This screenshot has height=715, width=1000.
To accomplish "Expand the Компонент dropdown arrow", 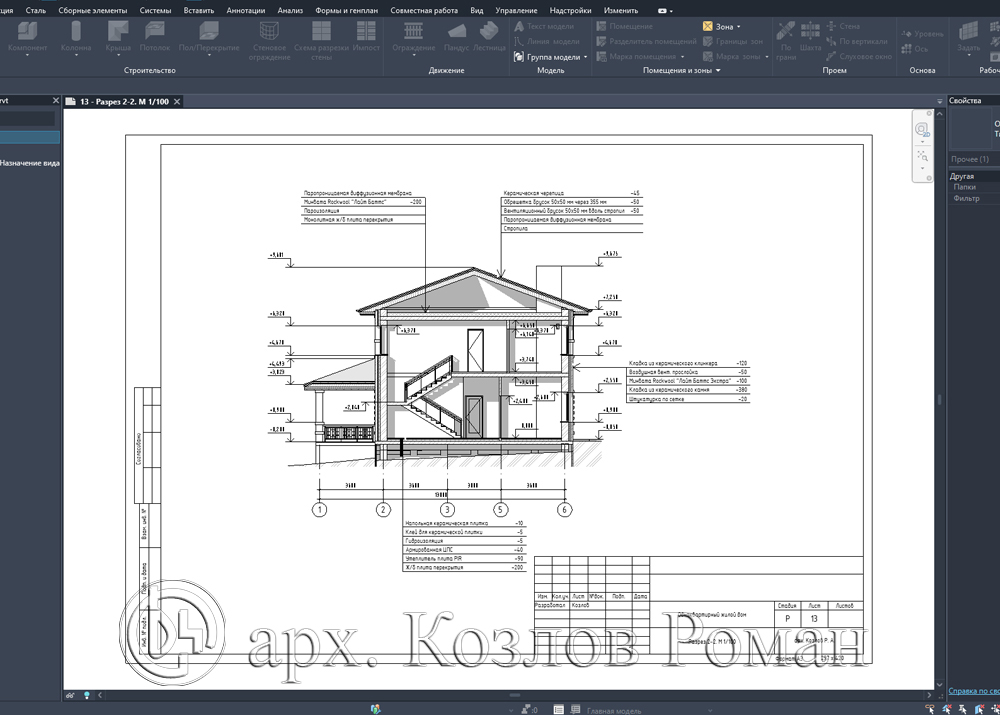I will (x=27, y=56).
